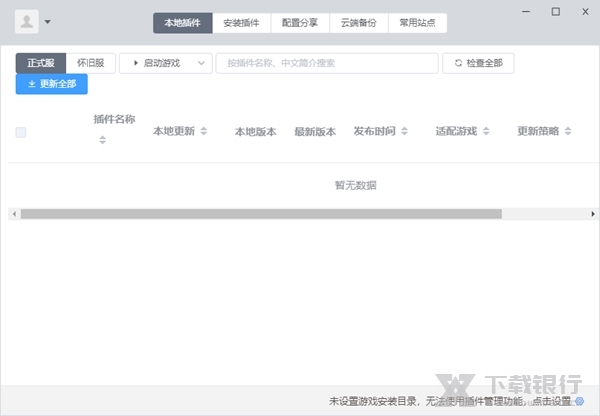
Task: Tick the select-all checkbox in table header
Action: pyautogui.click(x=21, y=132)
